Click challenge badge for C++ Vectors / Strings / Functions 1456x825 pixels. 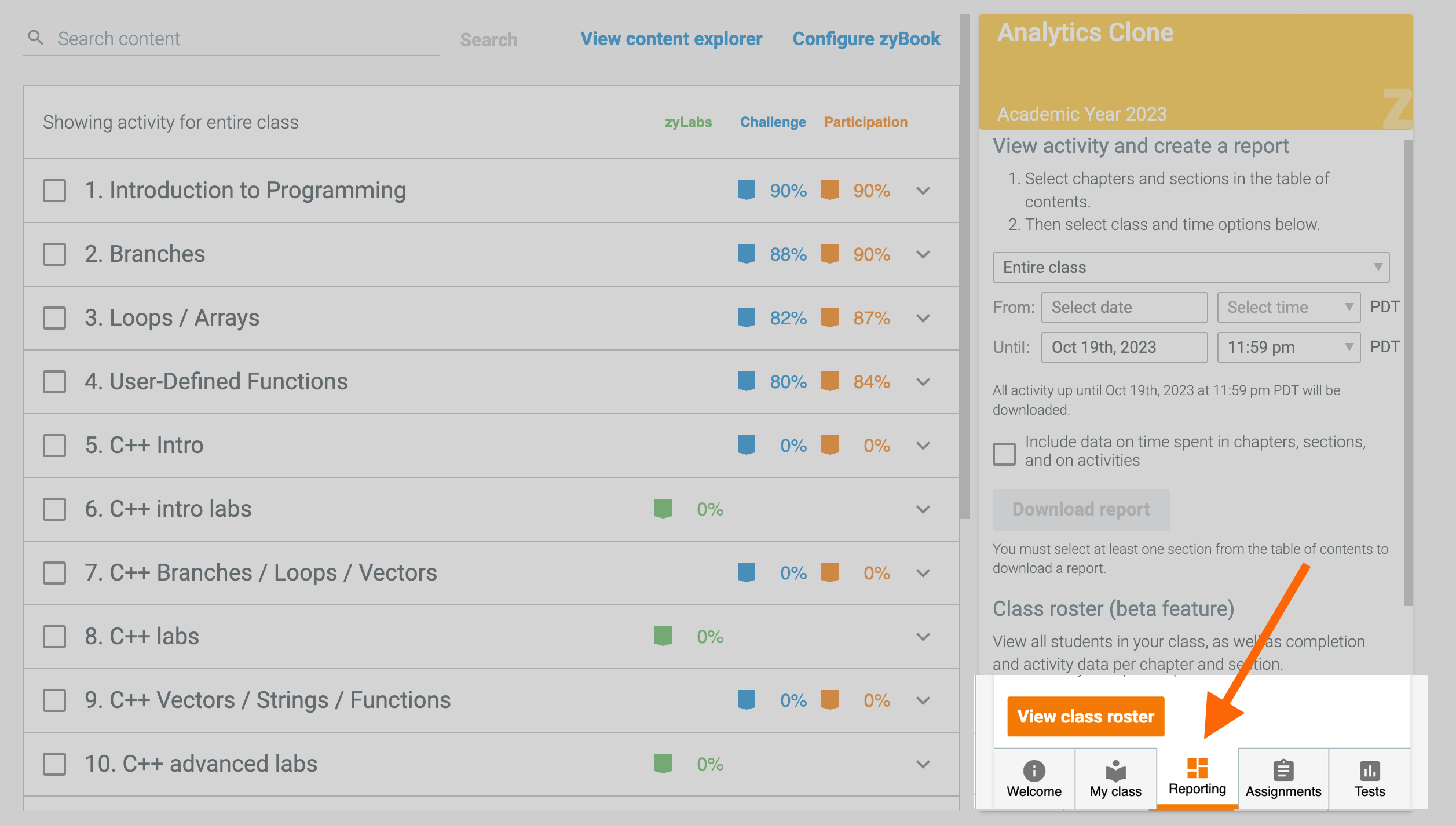(747, 700)
